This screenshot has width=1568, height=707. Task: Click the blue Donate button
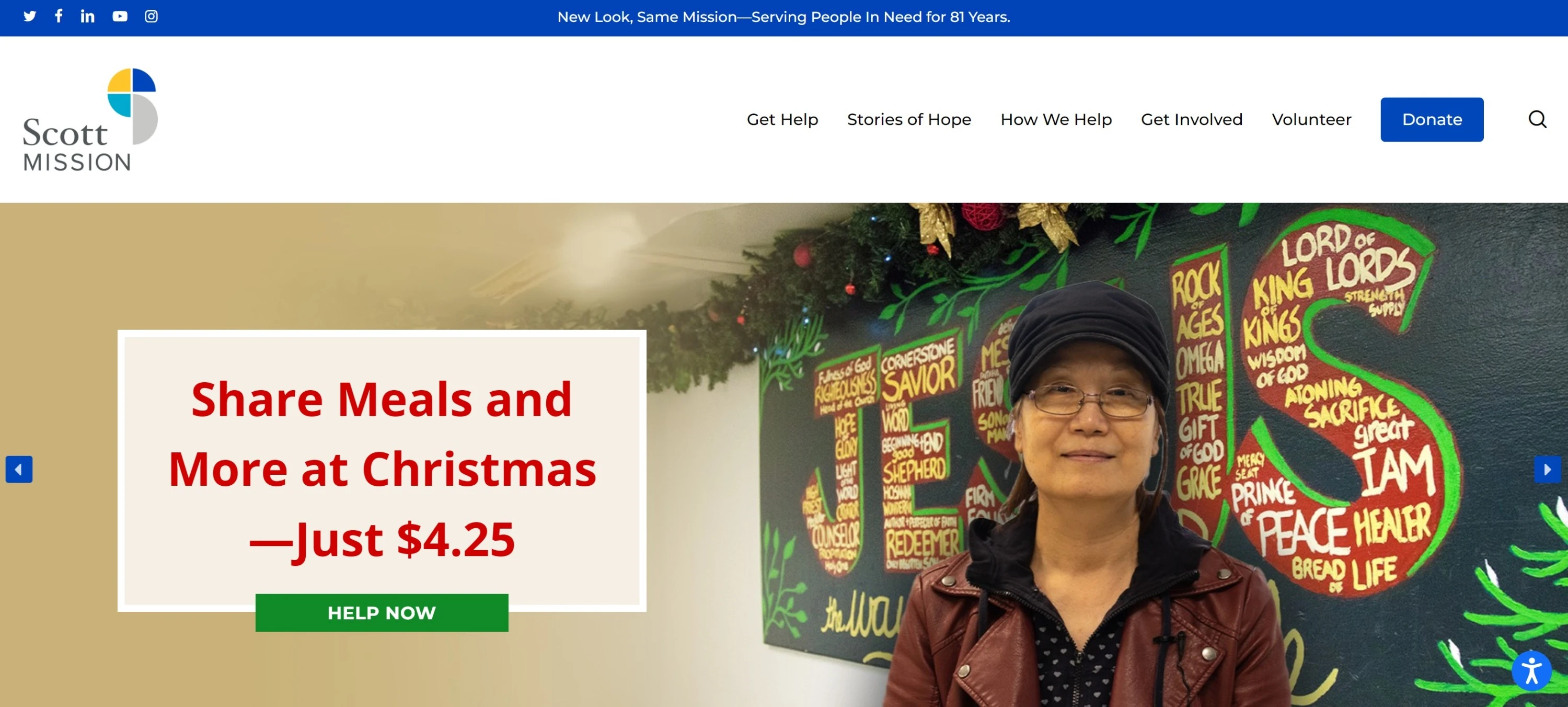point(1432,119)
